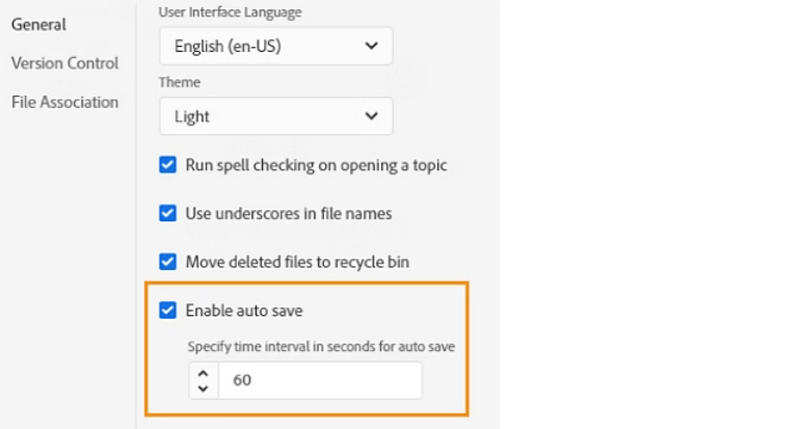Screen dimensions: 800x429
Task: Disable the Enable auto save checkbox
Action: pyautogui.click(x=167, y=310)
